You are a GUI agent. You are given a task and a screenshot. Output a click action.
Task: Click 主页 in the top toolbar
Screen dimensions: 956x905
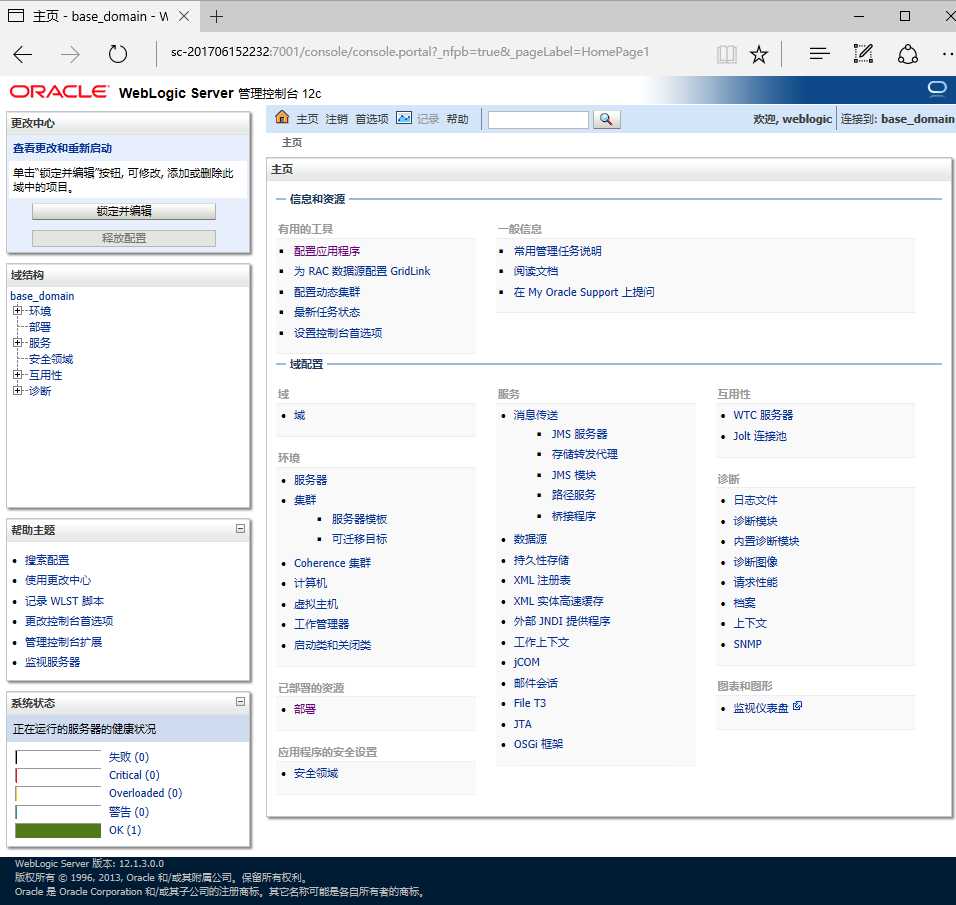click(x=307, y=119)
